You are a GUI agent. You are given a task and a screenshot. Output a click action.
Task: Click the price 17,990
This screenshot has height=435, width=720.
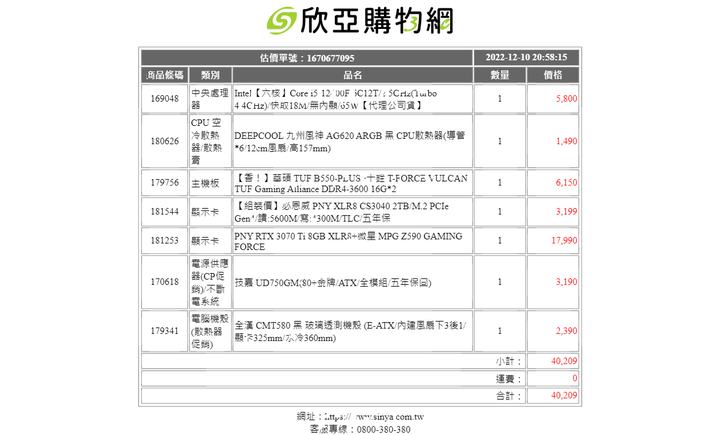pos(564,241)
